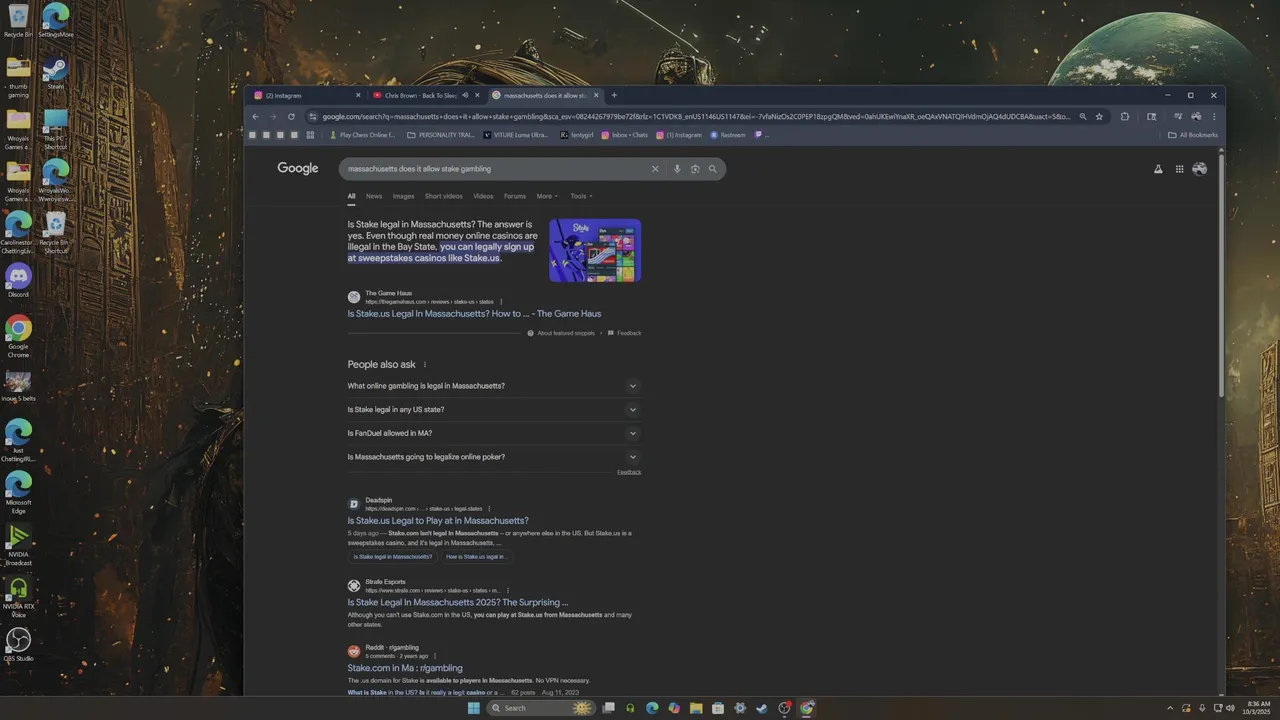Viewport: 1280px width, 720px height.
Task: Select the News search tab
Action: pos(374,196)
